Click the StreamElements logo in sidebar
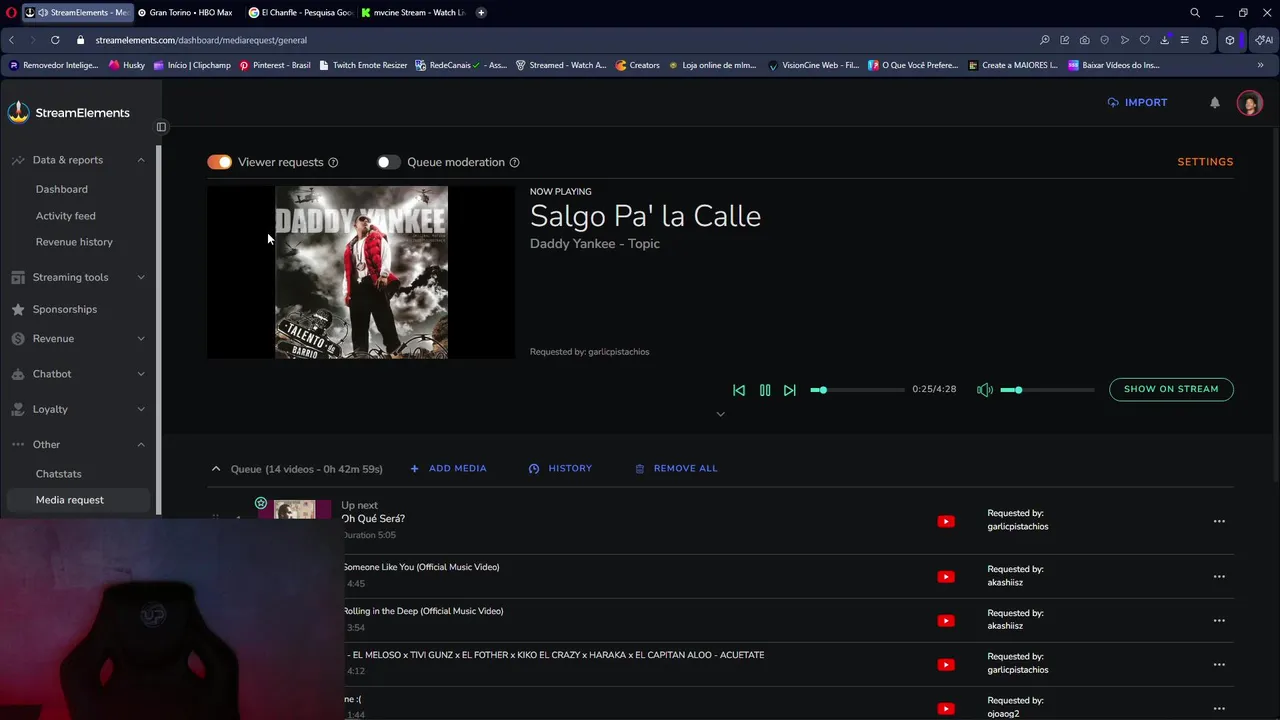The width and height of the screenshot is (1280, 720). 69,112
